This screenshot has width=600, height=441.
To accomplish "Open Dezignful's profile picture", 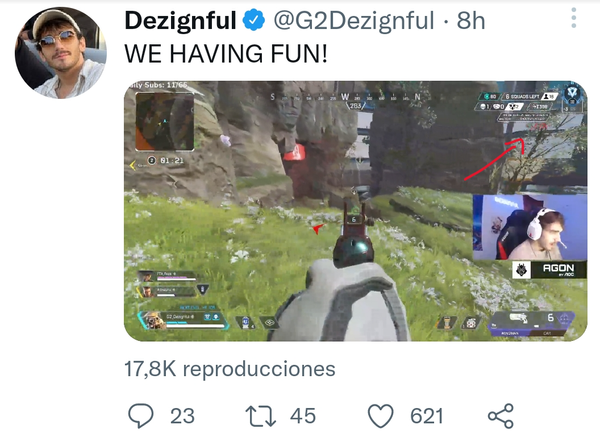I will [x=60, y=53].
